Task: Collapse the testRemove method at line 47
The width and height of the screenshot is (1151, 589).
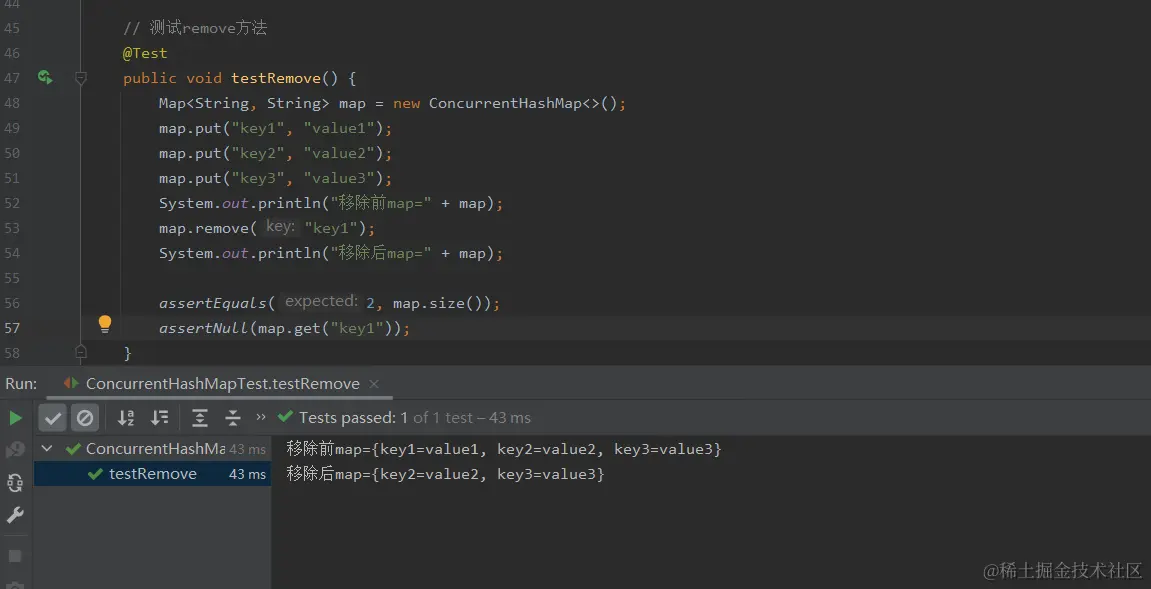Action: coord(81,77)
